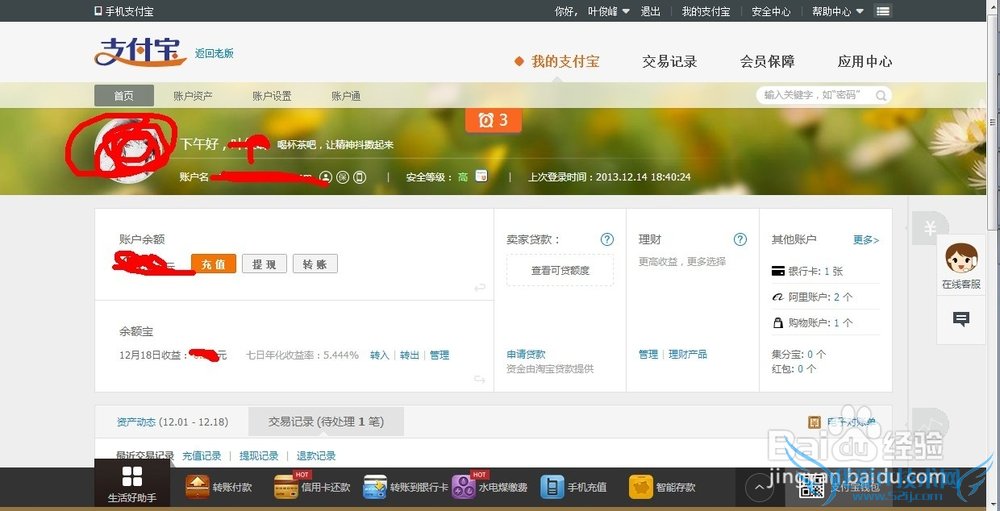Click the 智能存款 piggy bank icon
This screenshot has width=1000, height=511.
641,487
